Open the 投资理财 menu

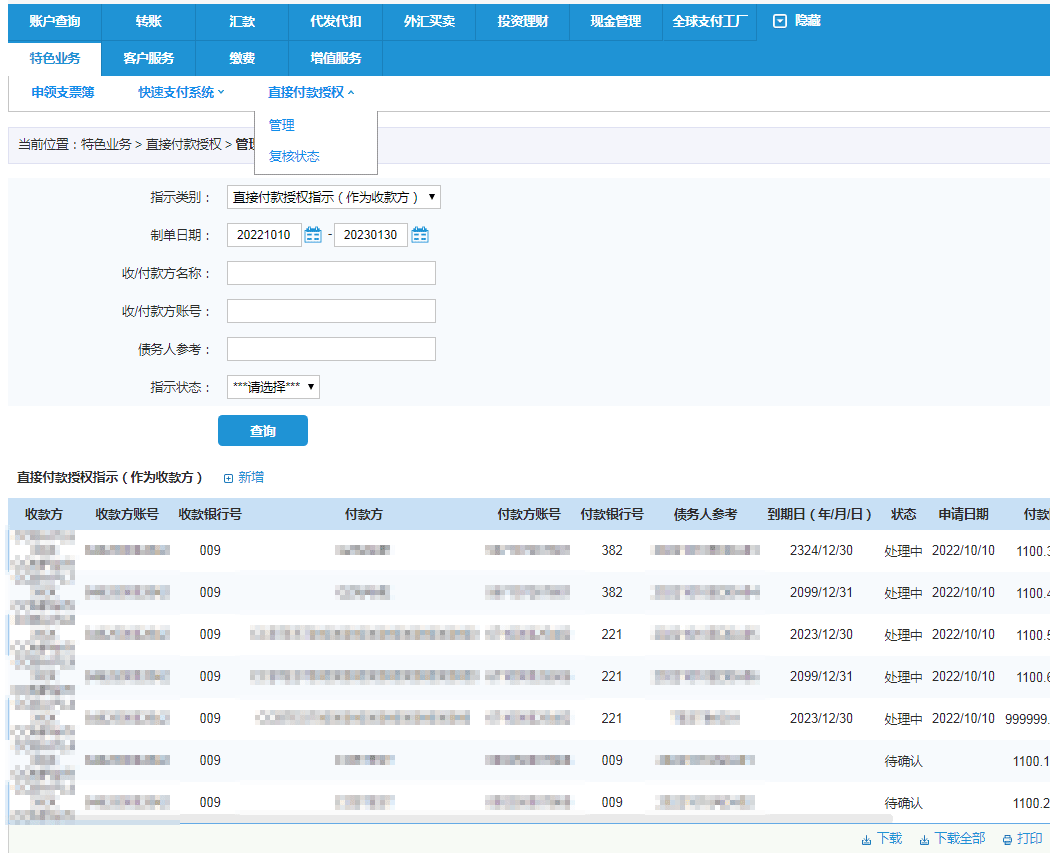[x=522, y=21]
